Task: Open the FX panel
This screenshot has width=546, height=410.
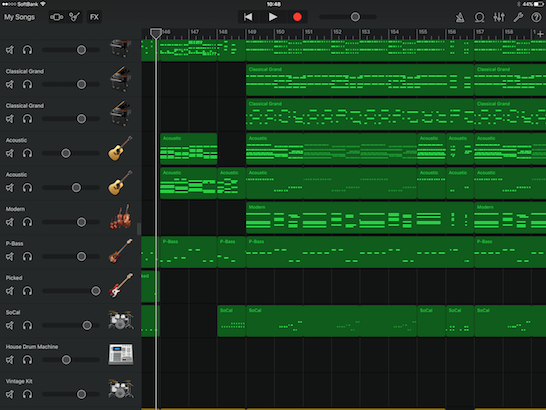Action: [x=94, y=17]
